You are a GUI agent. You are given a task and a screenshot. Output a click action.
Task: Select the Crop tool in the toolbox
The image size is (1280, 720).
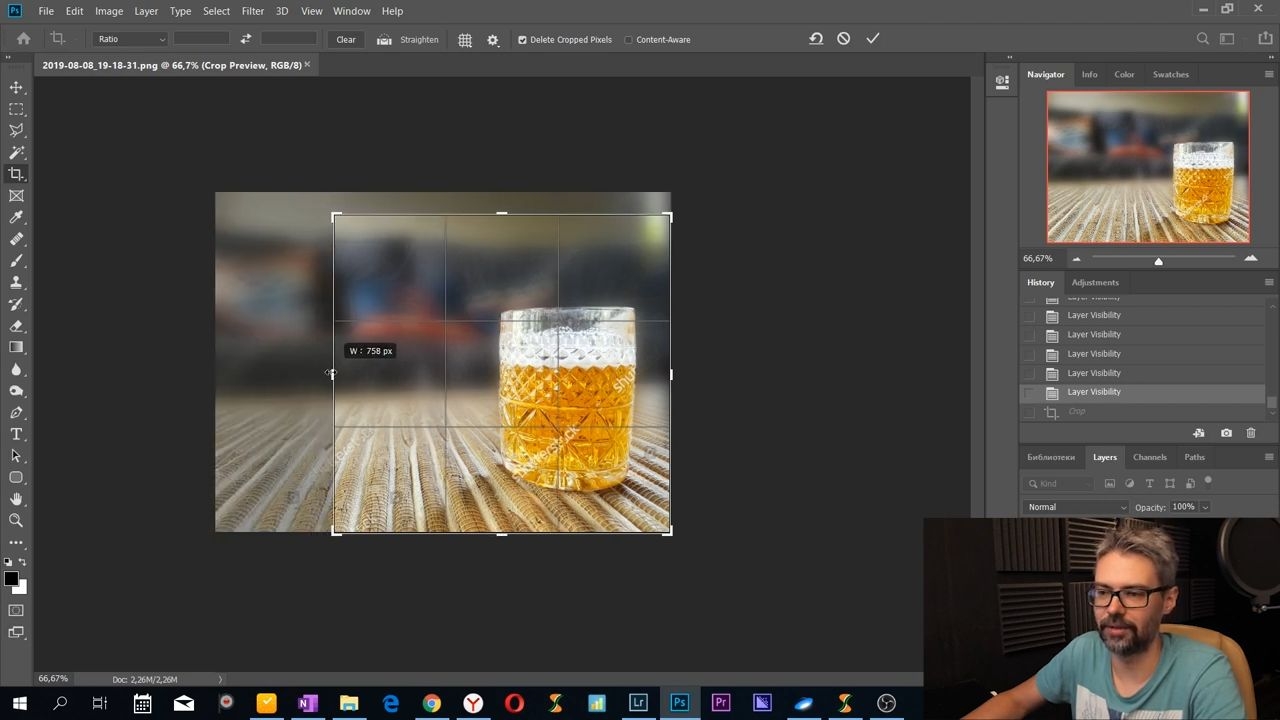coord(16,174)
